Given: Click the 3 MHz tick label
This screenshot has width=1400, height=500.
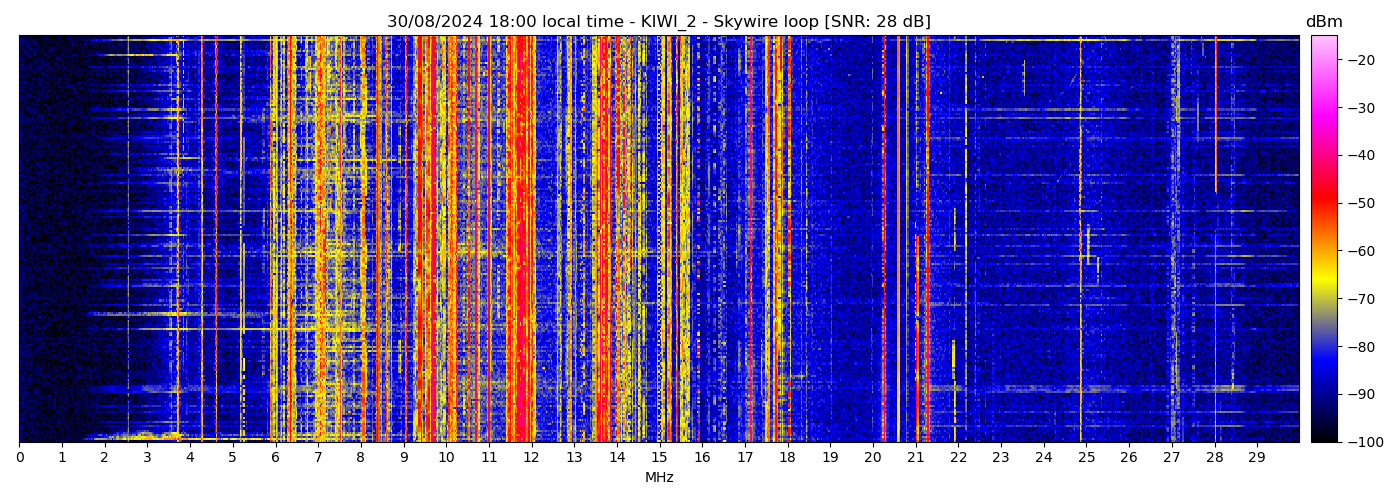Looking at the screenshot, I should click(147, 457).
